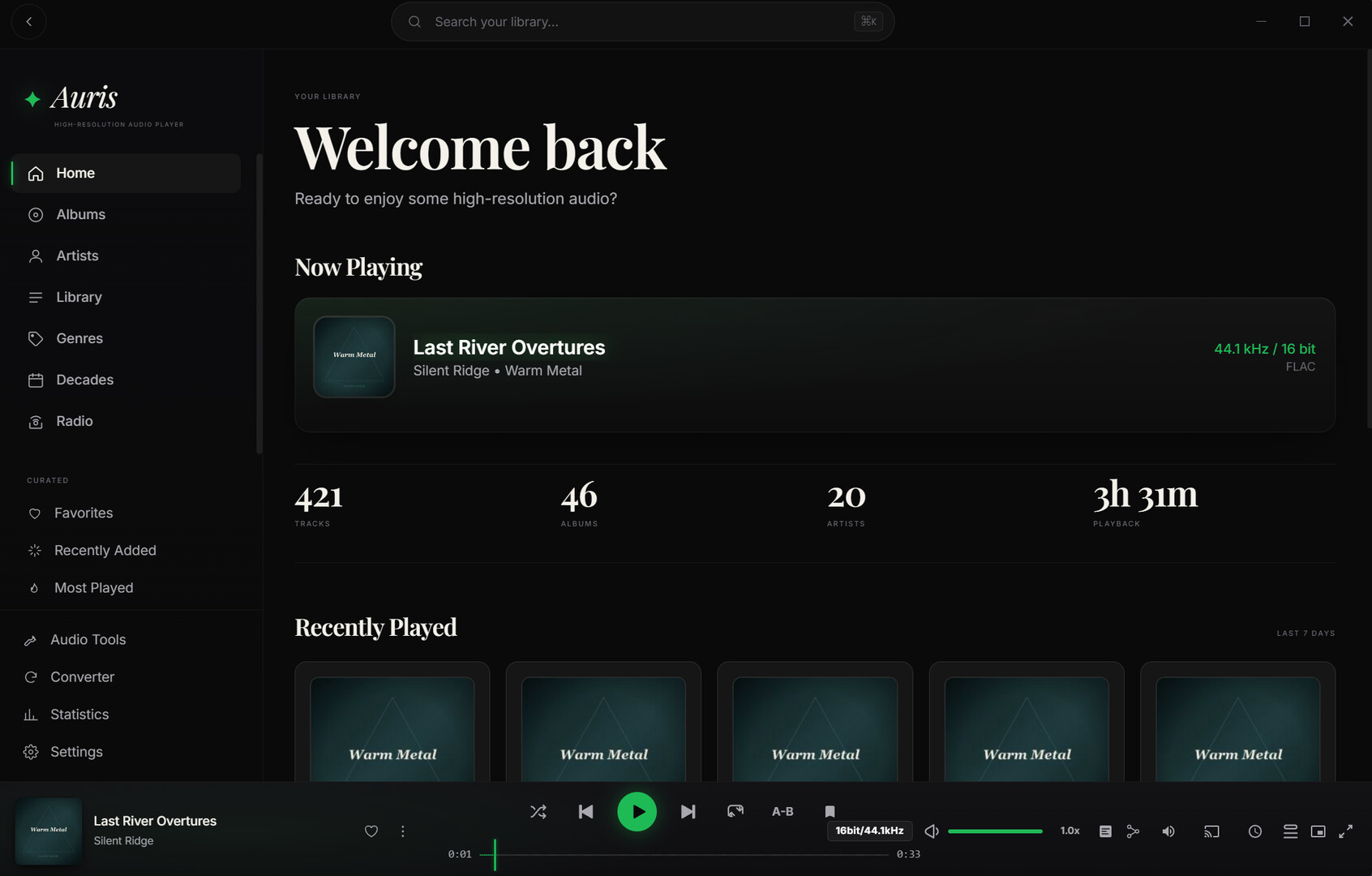Screen dimensions: 1372x876
Task: Cast audio to a device
Action: point(1211,831)
